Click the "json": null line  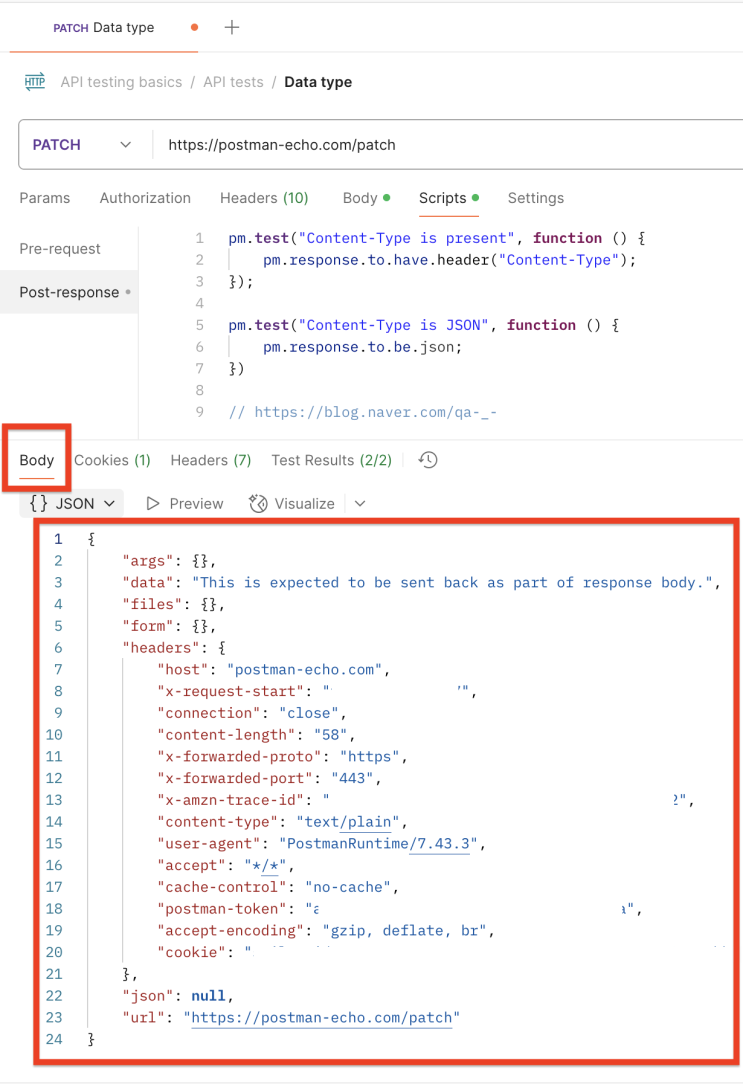coord(178,996)
